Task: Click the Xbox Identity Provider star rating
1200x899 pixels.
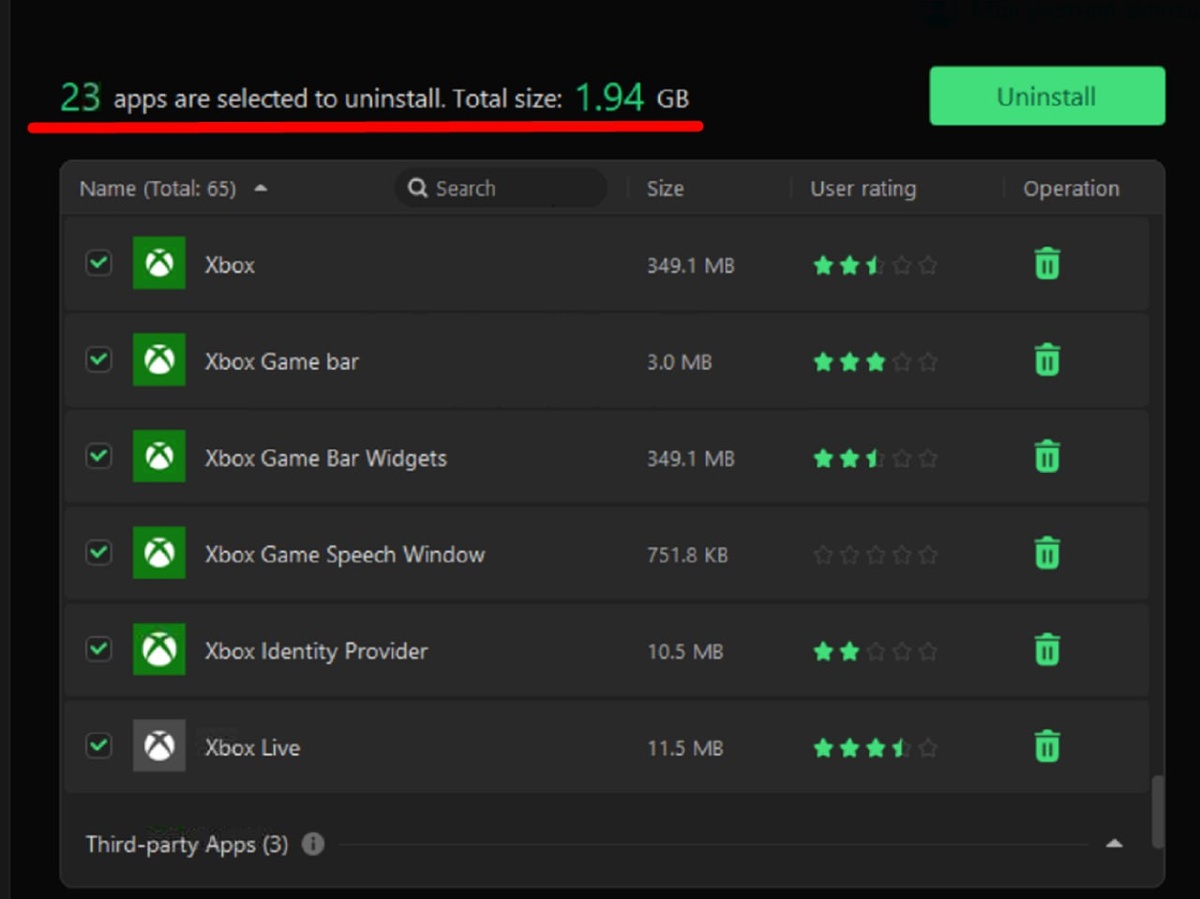Action: [x=876, y=652]
